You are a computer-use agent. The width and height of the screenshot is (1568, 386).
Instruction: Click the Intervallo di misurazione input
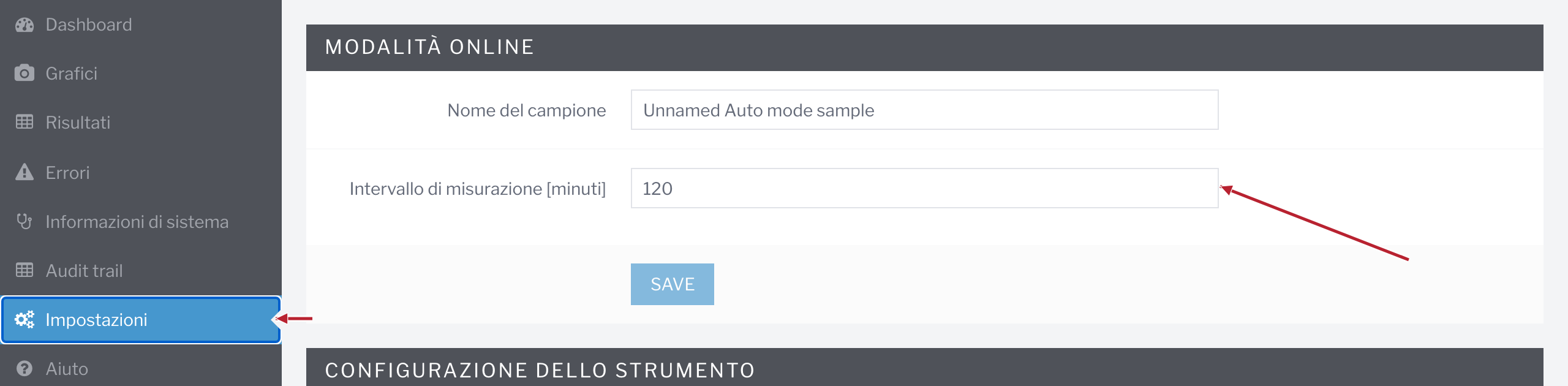[924, 188]
